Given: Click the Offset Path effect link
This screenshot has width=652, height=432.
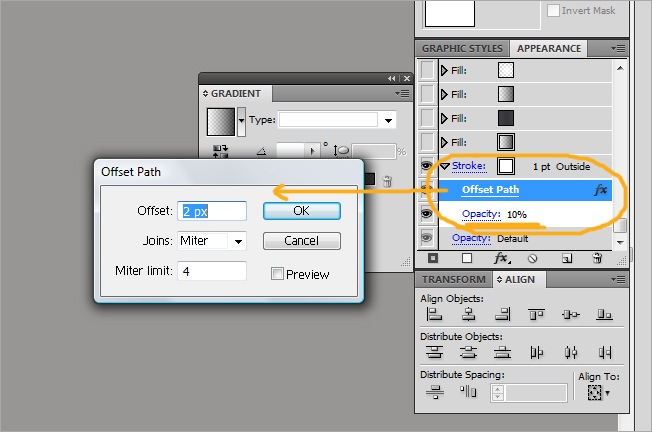Looking at the screenshot, I should coord(490,190).
